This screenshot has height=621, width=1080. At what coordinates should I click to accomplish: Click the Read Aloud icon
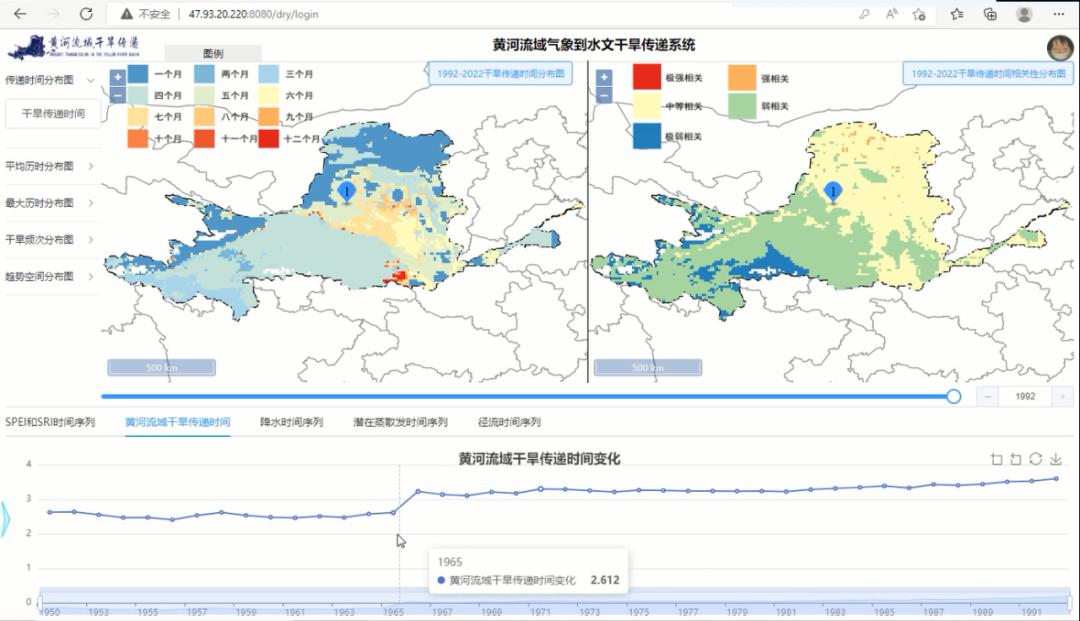coord(892,14)
